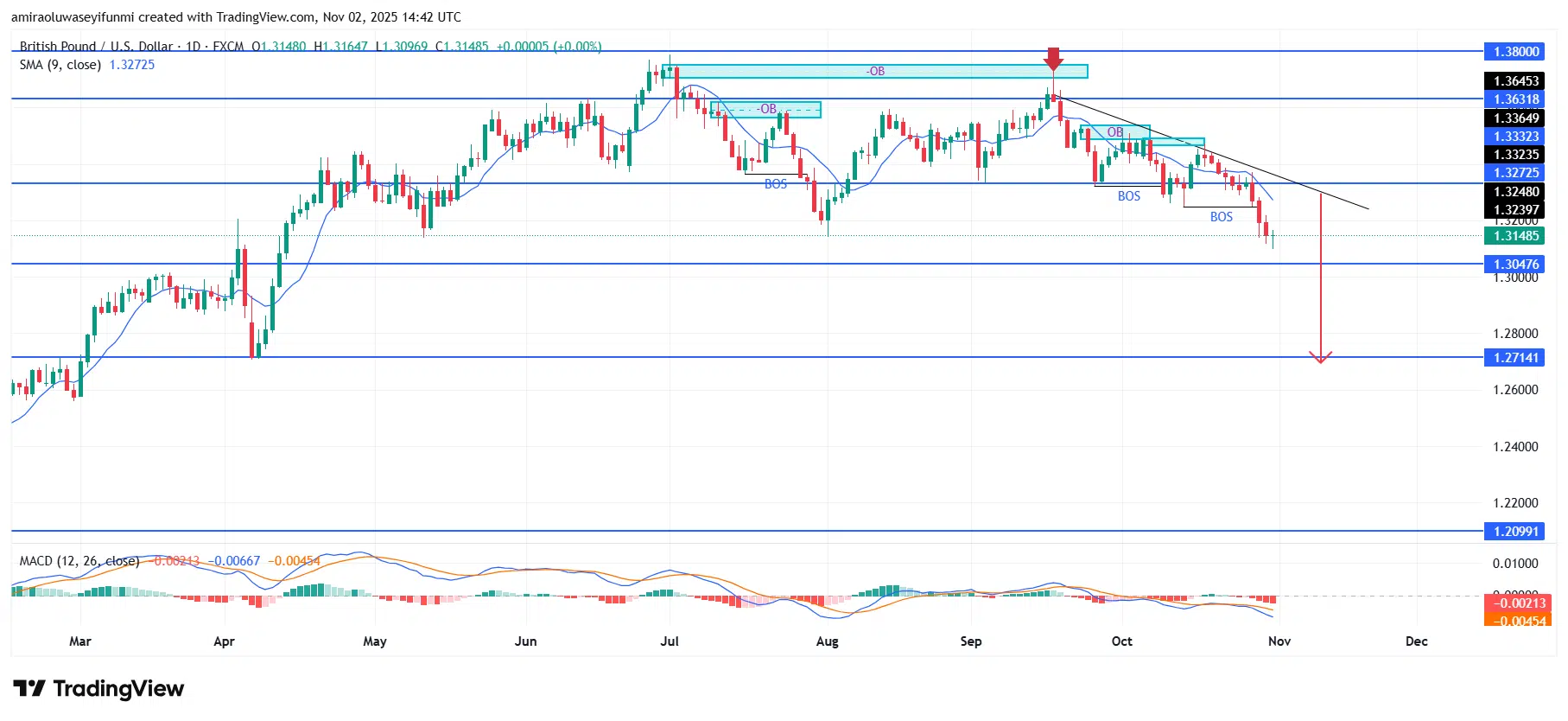Click the 1.30476 support level label
Viewport: 1568px width, 721px height.
1516,265
